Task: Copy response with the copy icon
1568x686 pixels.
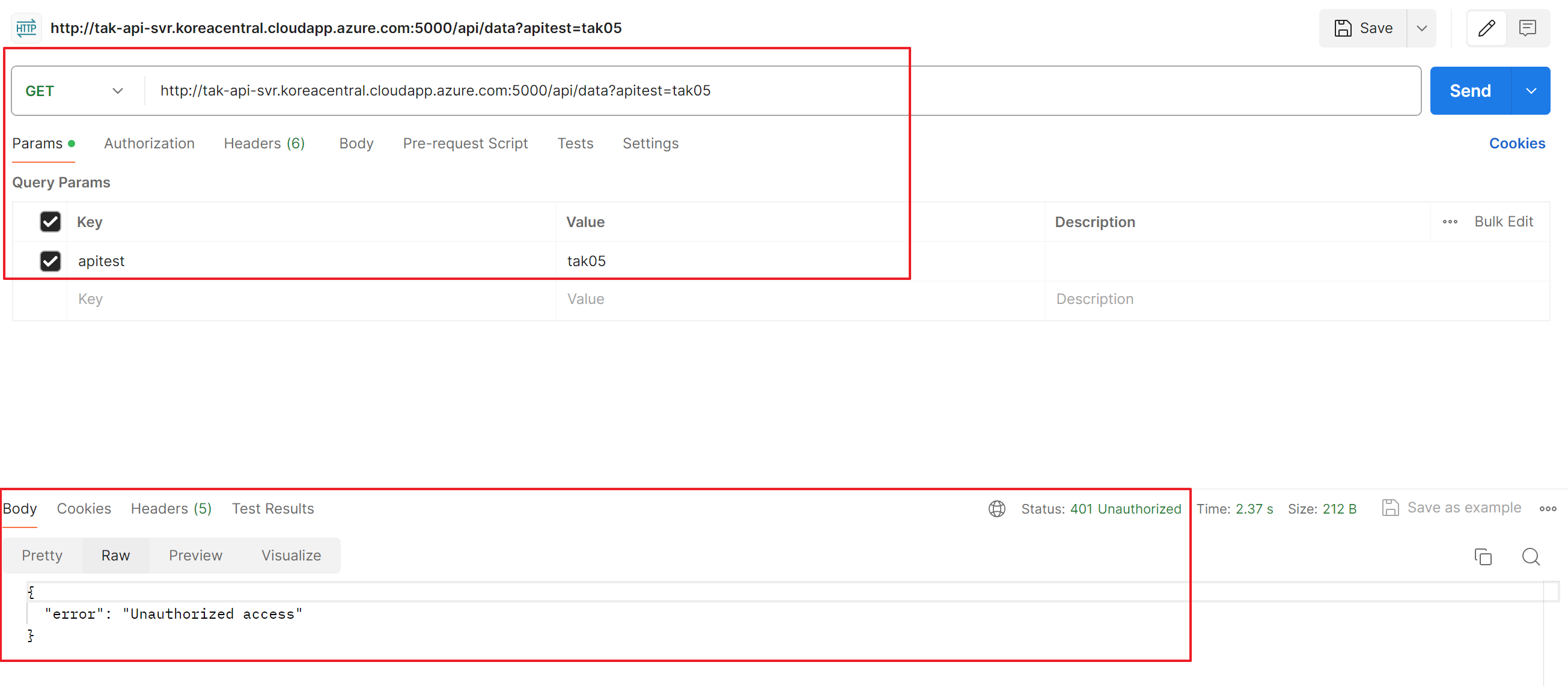Action: [x=1483, y=556]
